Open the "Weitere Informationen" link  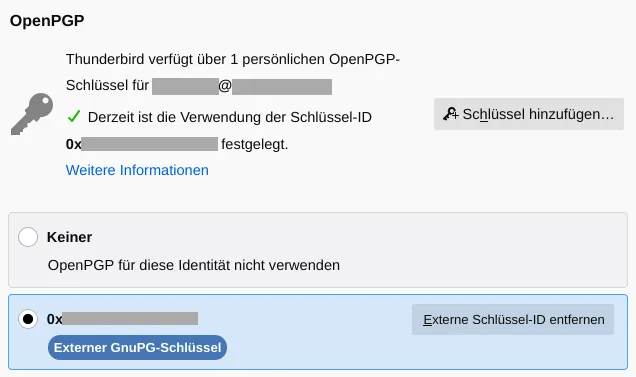[137, 170]
